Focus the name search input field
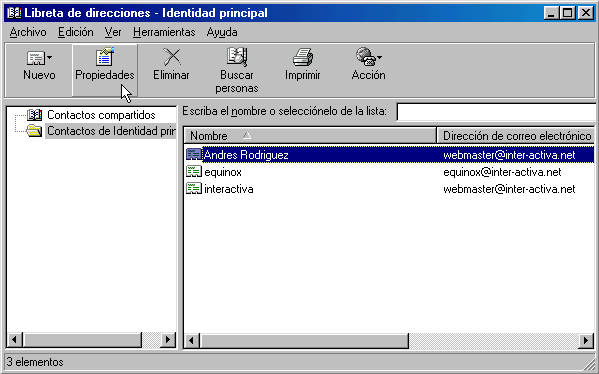 pos(496,112)
